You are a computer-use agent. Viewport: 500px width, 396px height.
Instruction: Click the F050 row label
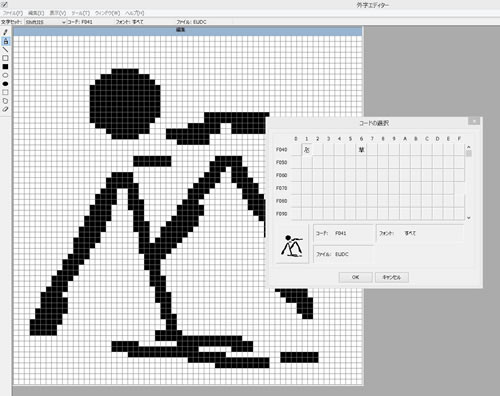[281, 162]
